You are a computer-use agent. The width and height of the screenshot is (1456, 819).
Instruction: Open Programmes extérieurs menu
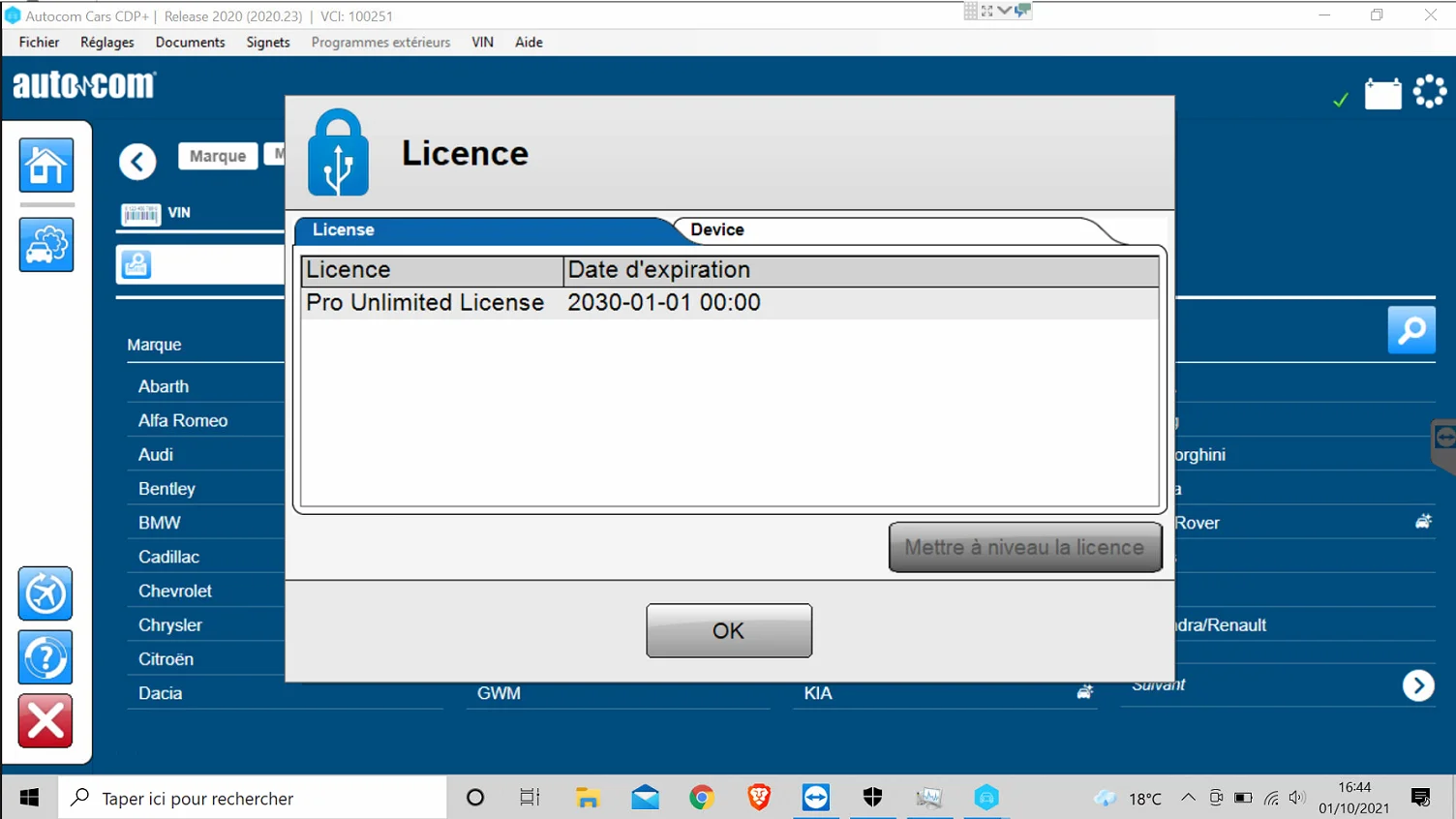click(x=380, y=43)
